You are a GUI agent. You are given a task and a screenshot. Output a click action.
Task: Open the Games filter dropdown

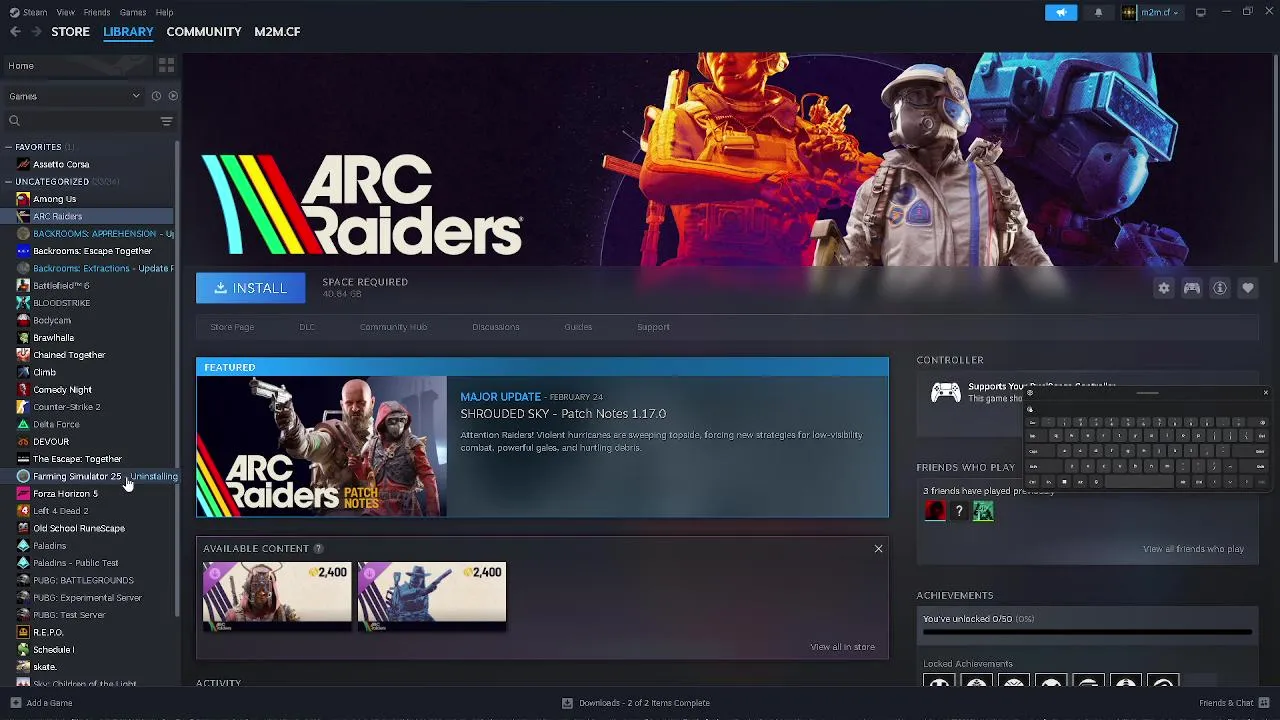click(74, 96)
